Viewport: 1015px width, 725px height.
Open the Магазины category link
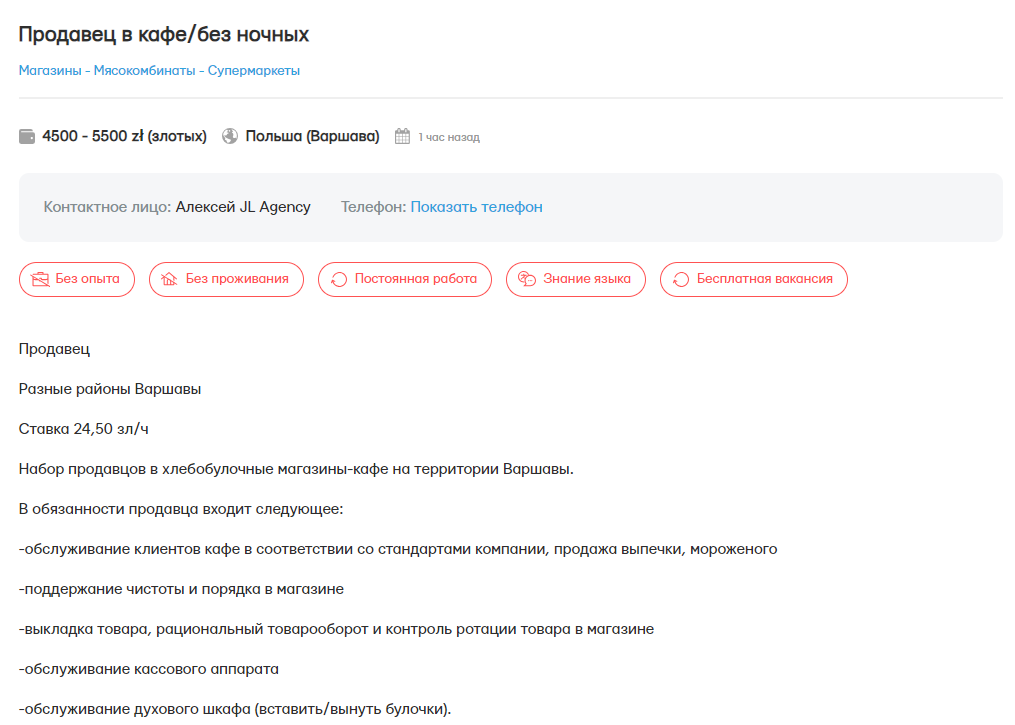(50, 71)
